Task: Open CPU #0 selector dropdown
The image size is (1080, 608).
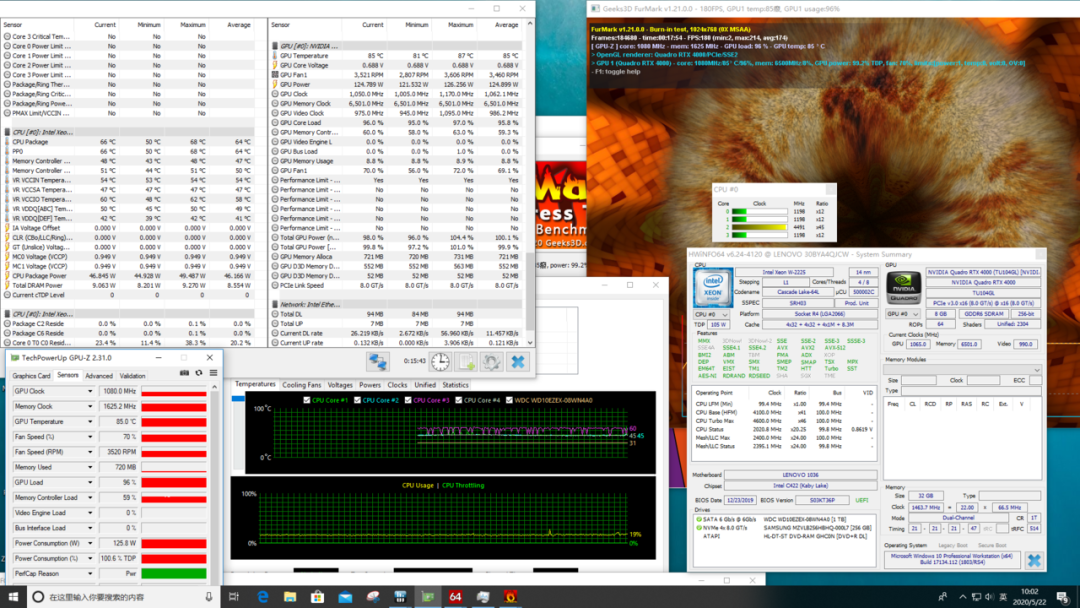Action: tap(711, 314)
